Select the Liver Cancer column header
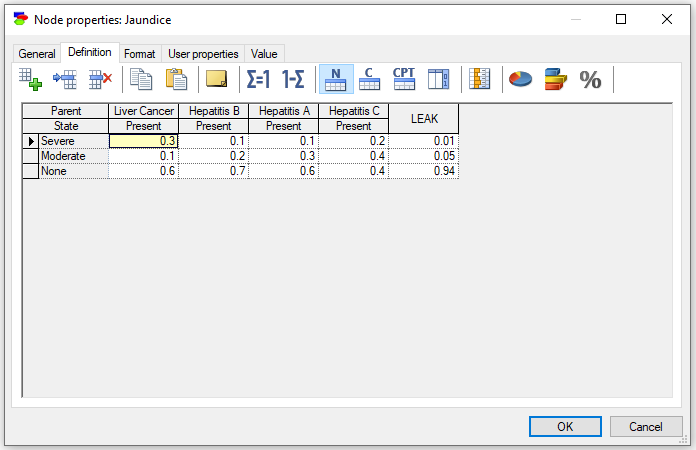 pyautogui.click(x=143, y=111)
